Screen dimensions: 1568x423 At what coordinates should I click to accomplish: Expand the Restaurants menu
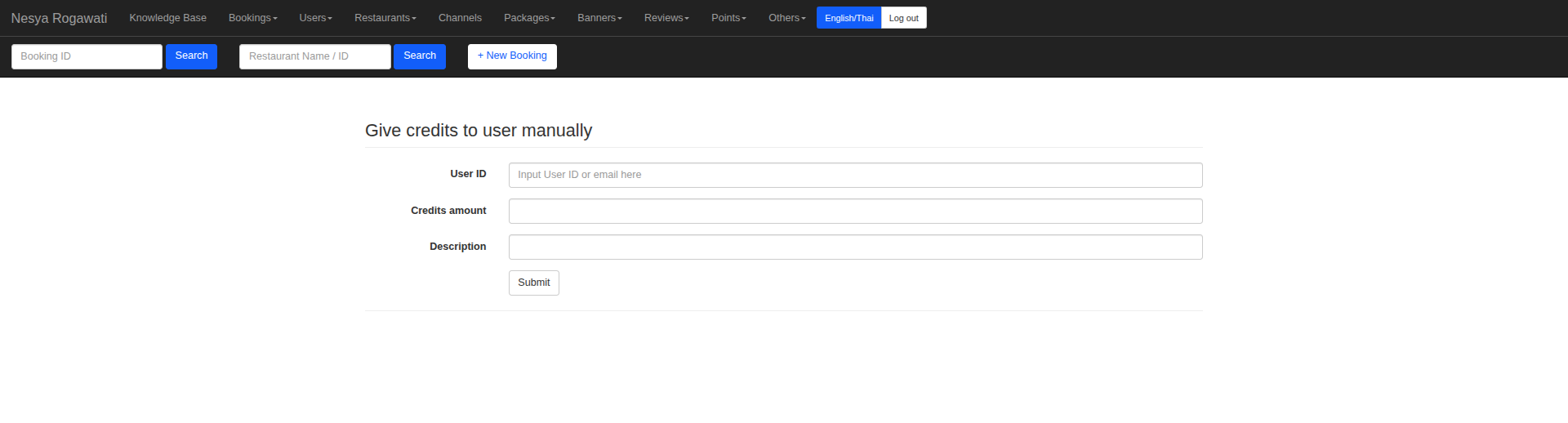pyautogui.click(x=385, y=18)
